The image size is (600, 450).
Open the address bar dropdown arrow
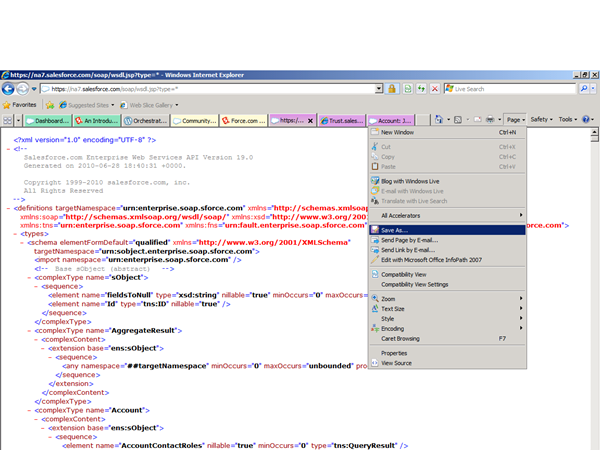coord(379,89)
